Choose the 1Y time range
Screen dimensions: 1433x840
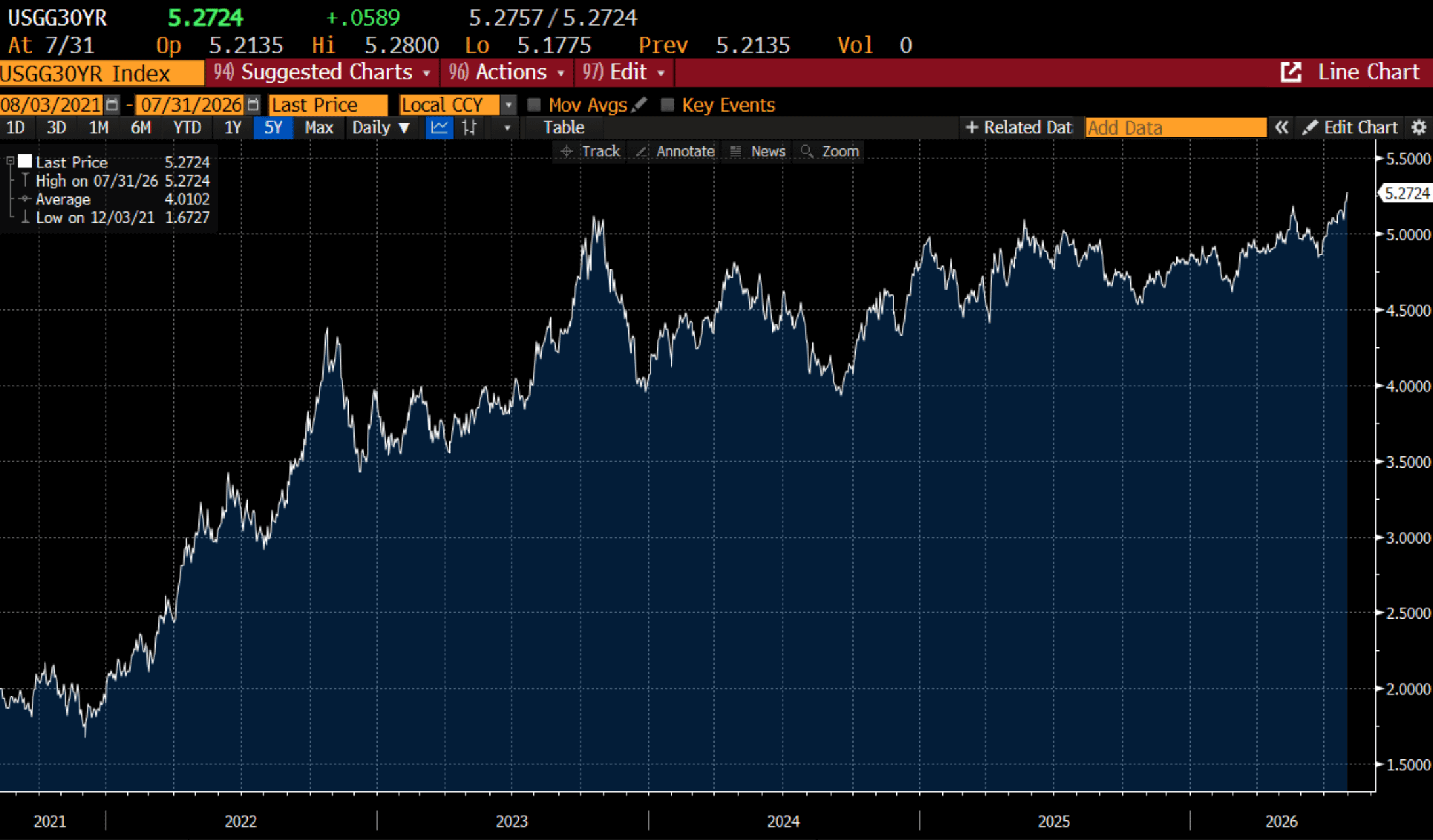click(232, 127)
